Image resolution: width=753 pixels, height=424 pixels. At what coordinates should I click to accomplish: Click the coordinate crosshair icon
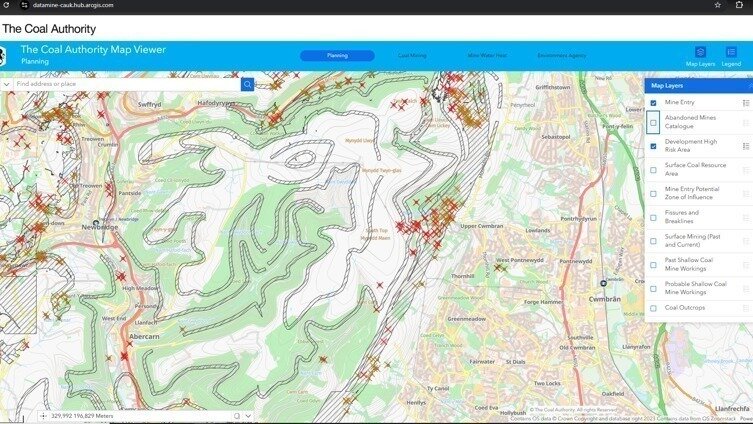pyautogui.click(x=43, y=415)
